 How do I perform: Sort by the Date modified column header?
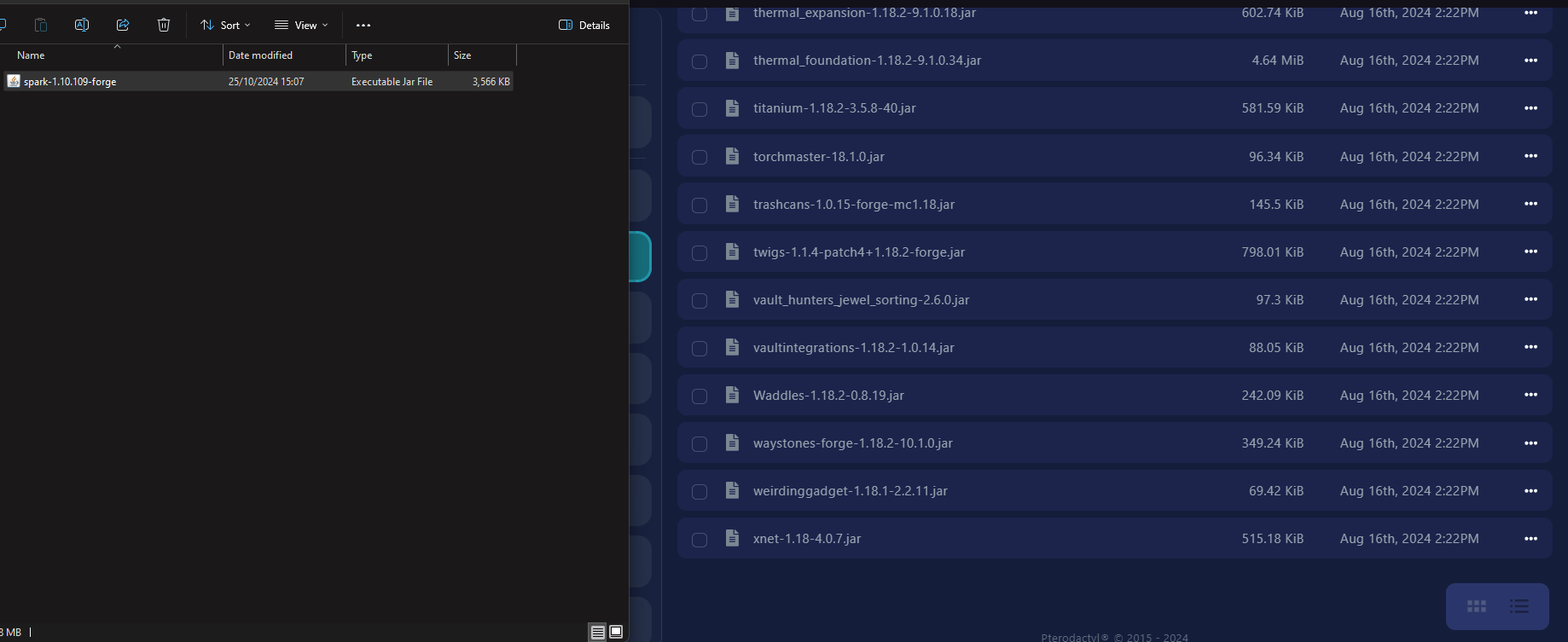pos(260,55)
